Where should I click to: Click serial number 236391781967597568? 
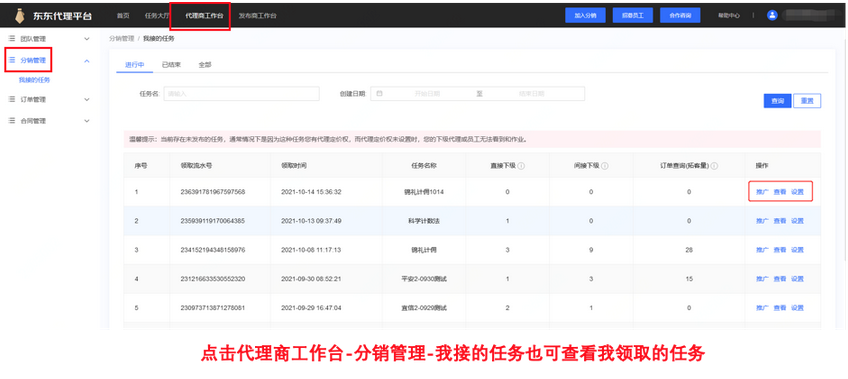(x=213, y=192)
